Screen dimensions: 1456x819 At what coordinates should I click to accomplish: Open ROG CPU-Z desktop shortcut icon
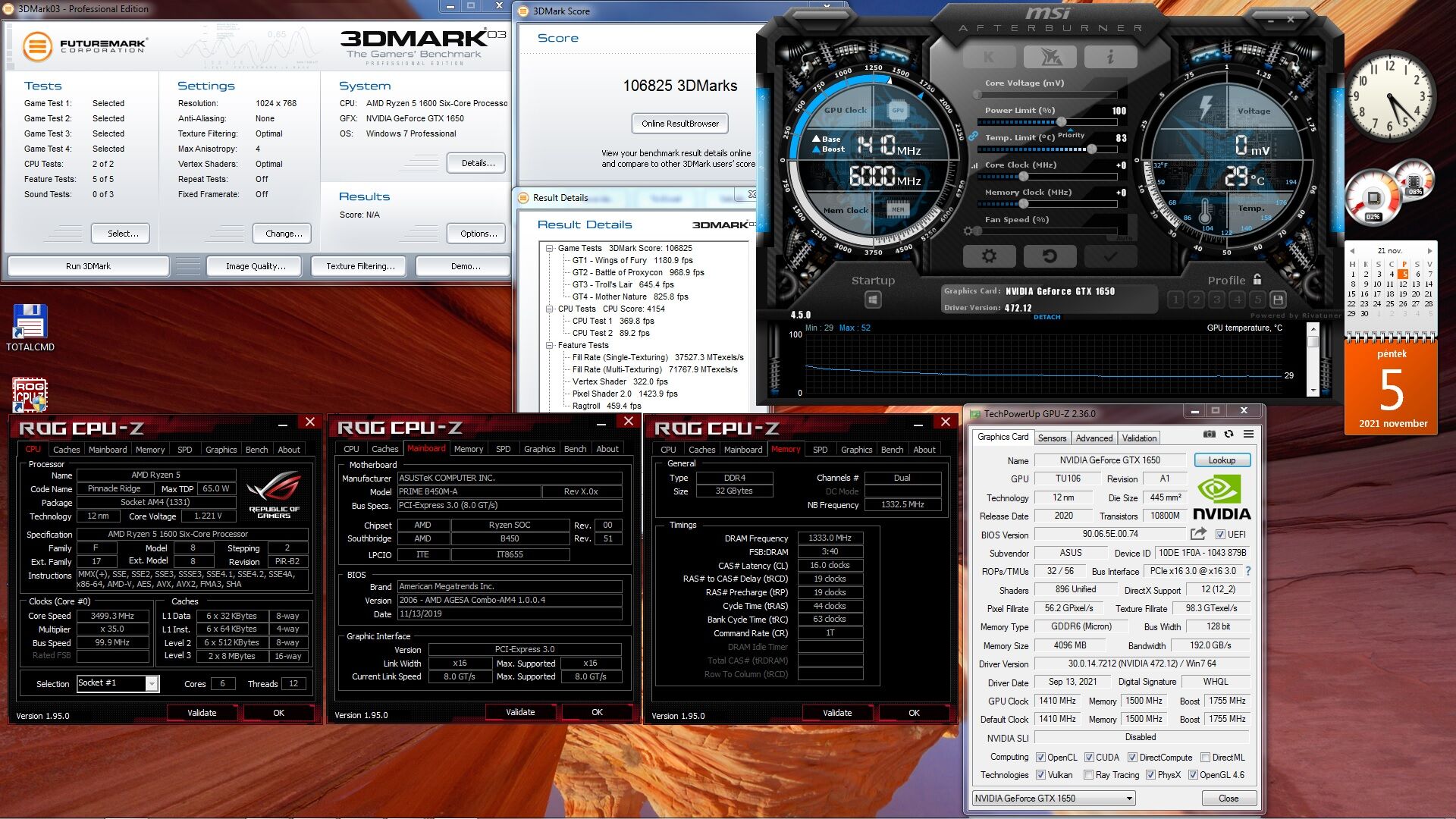pyautogui.click(x=30, y=394)
